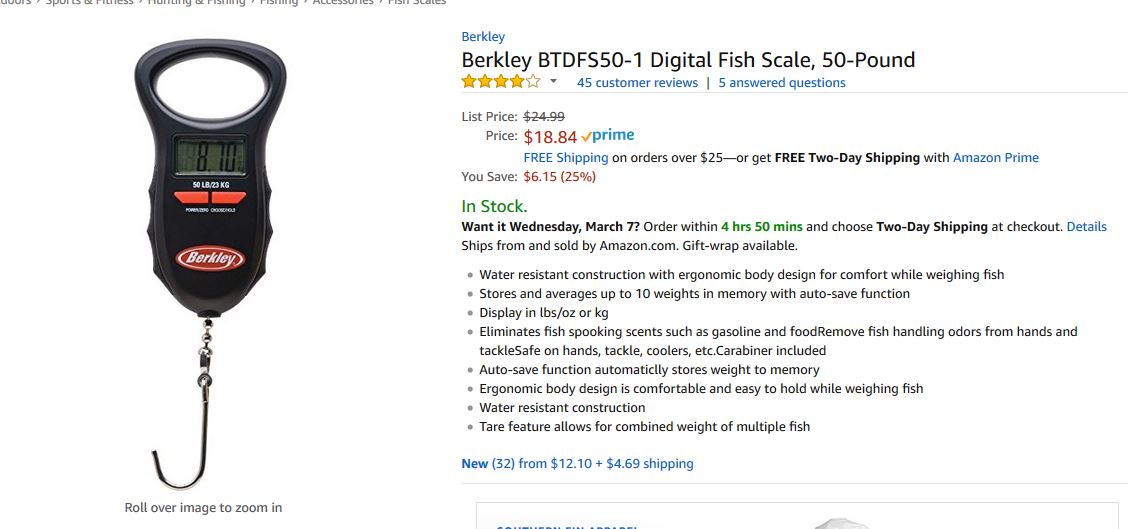Open the 5 answered questions link
This screenshot has height=529, width=1128.
(782, 83)
